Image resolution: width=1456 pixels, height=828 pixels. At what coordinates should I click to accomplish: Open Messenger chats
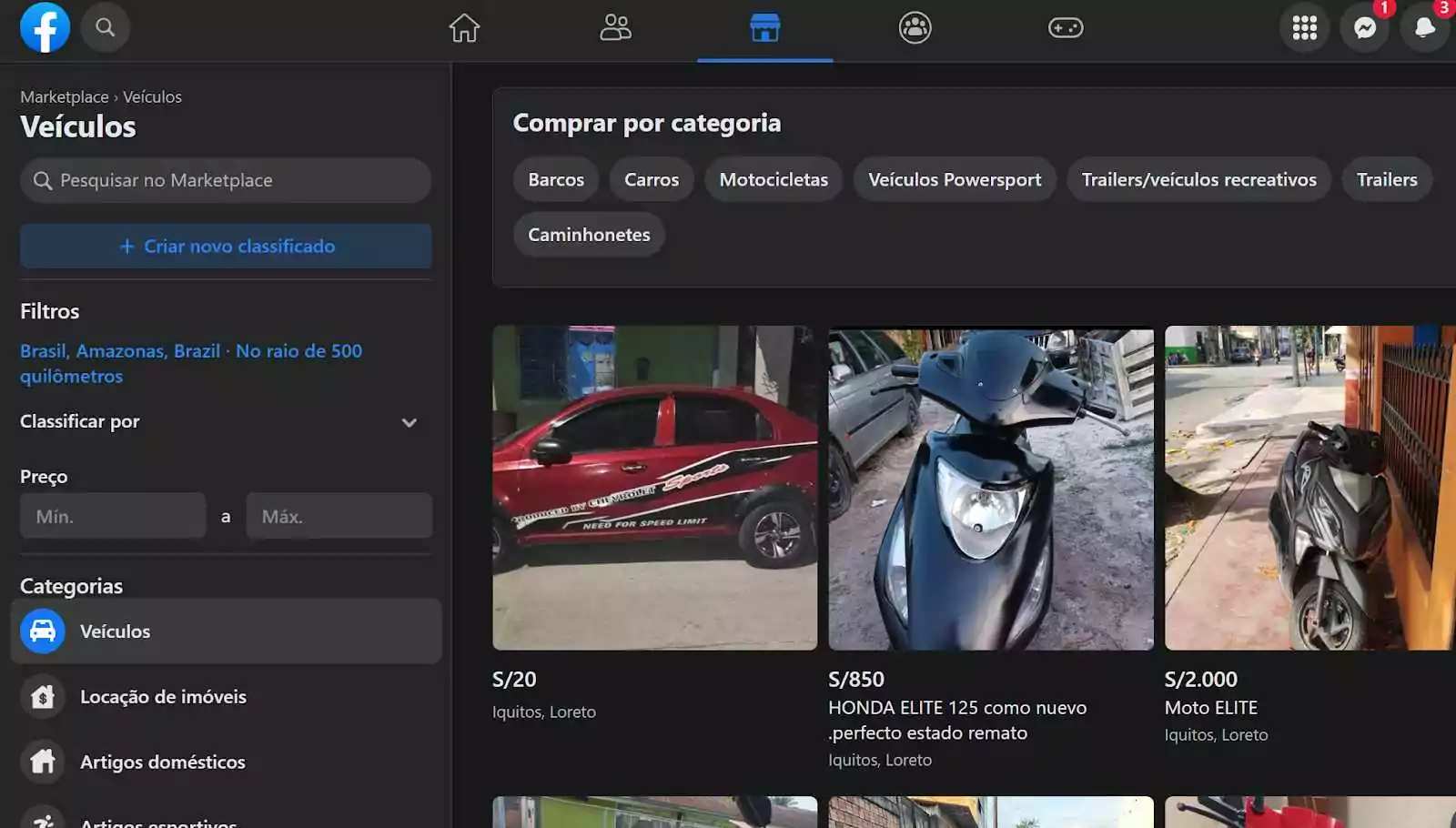1365,28
